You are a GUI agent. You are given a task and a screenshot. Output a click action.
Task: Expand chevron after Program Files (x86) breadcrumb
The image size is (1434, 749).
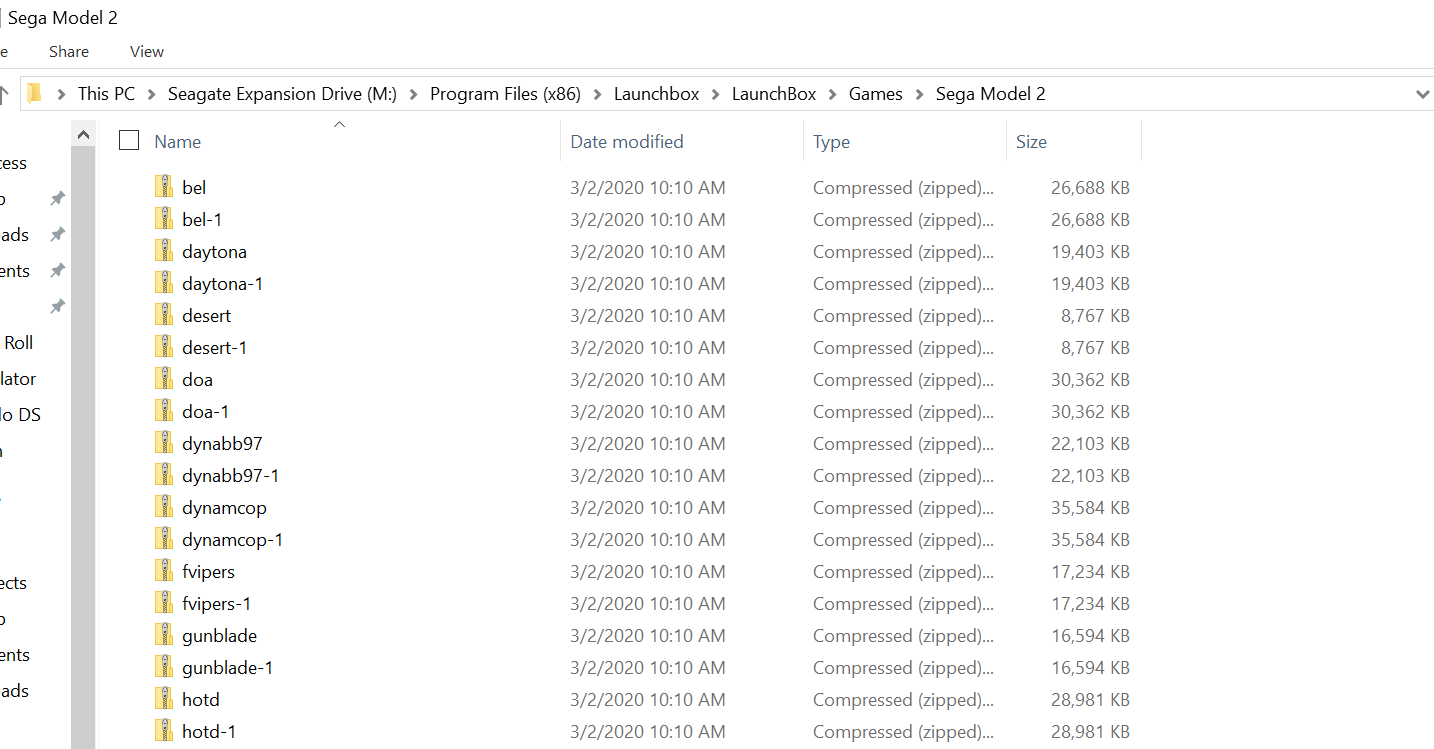click(x=597, y=94)
